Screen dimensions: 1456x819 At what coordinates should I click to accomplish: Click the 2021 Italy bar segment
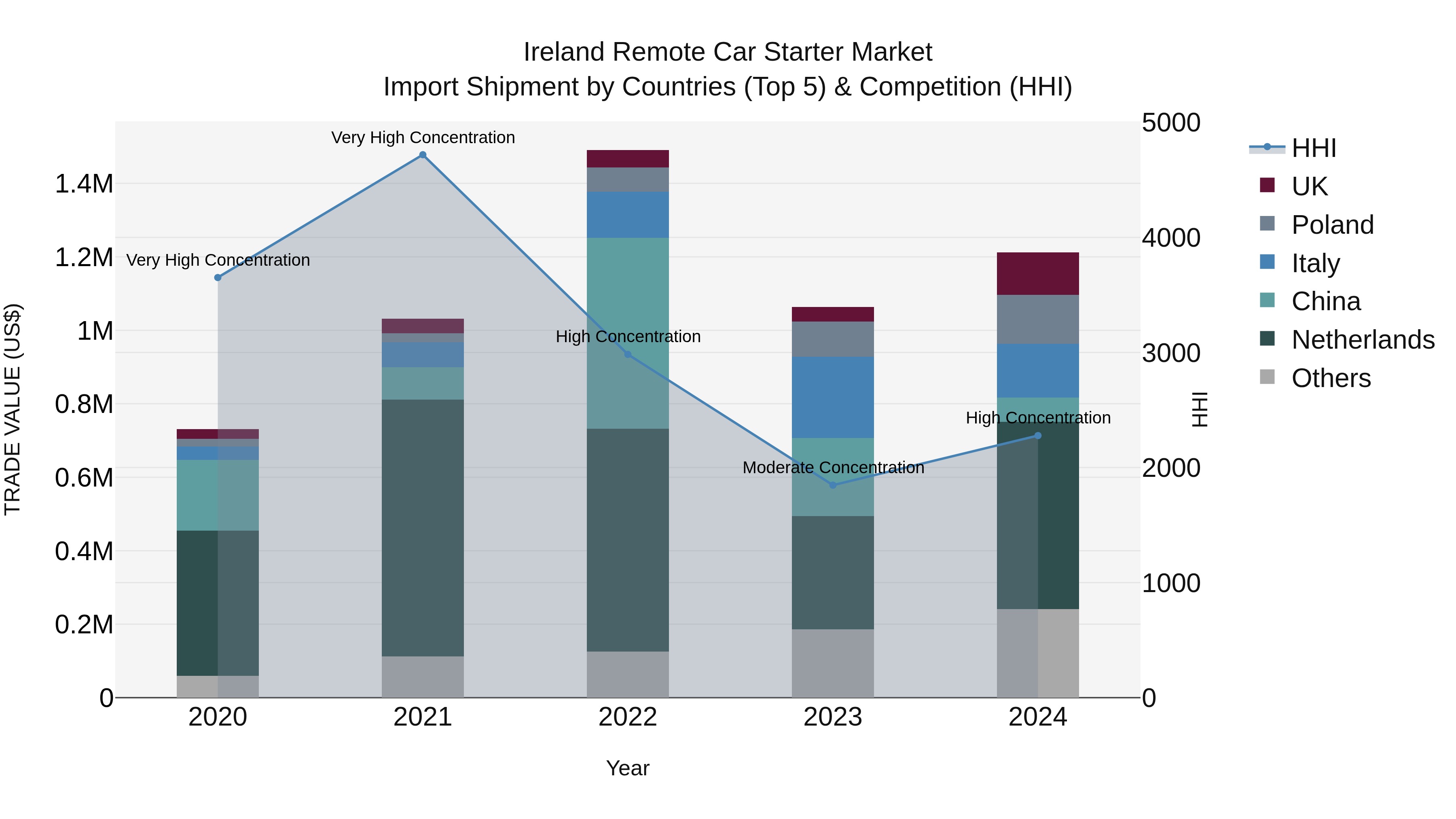[x=423, y=354]
